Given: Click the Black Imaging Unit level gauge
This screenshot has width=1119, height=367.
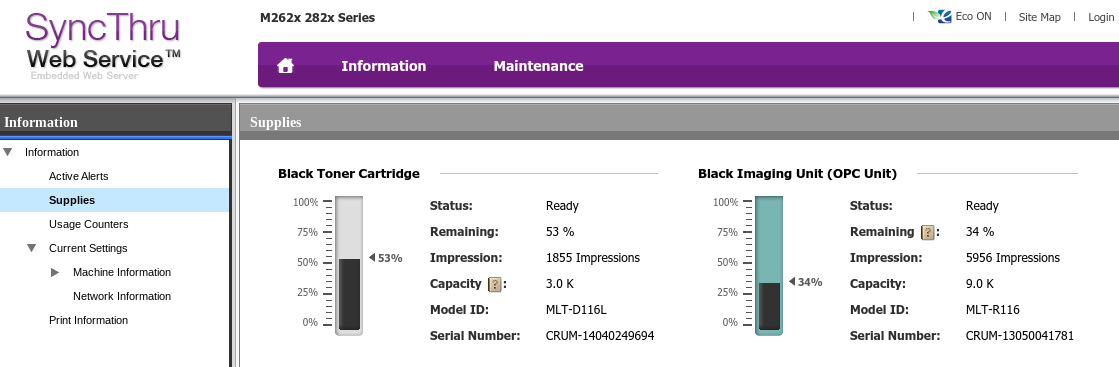Looking at the screenshot, I should point(769,266).
